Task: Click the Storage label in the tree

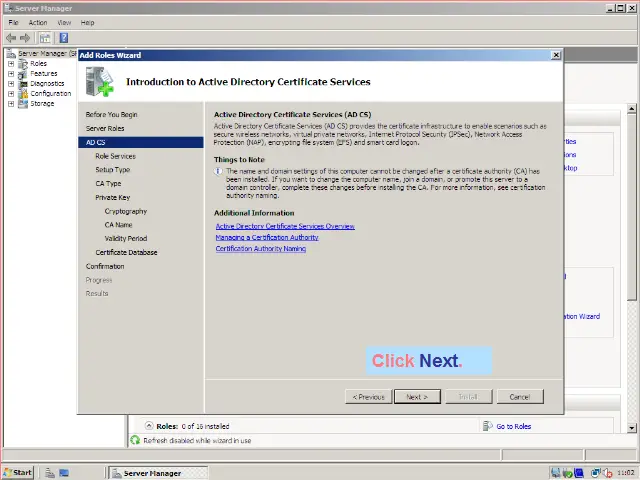Action: tap(42, 104)
